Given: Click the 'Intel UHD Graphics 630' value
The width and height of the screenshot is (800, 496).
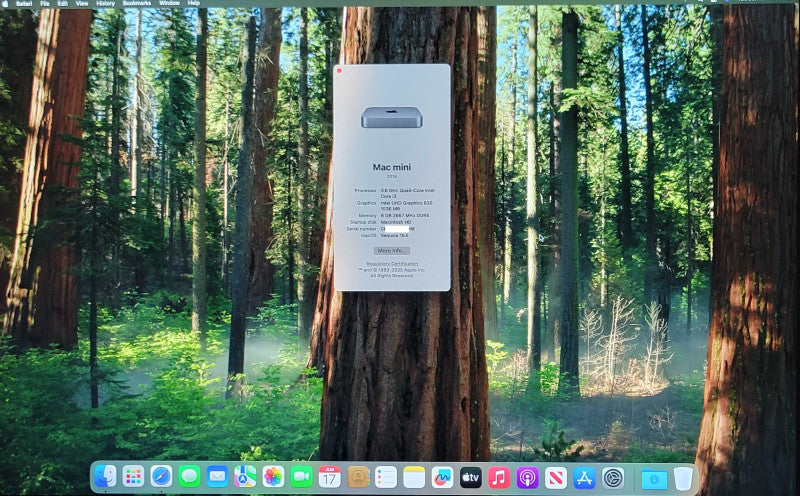Looking at the screenshot, I should [407, 203].
